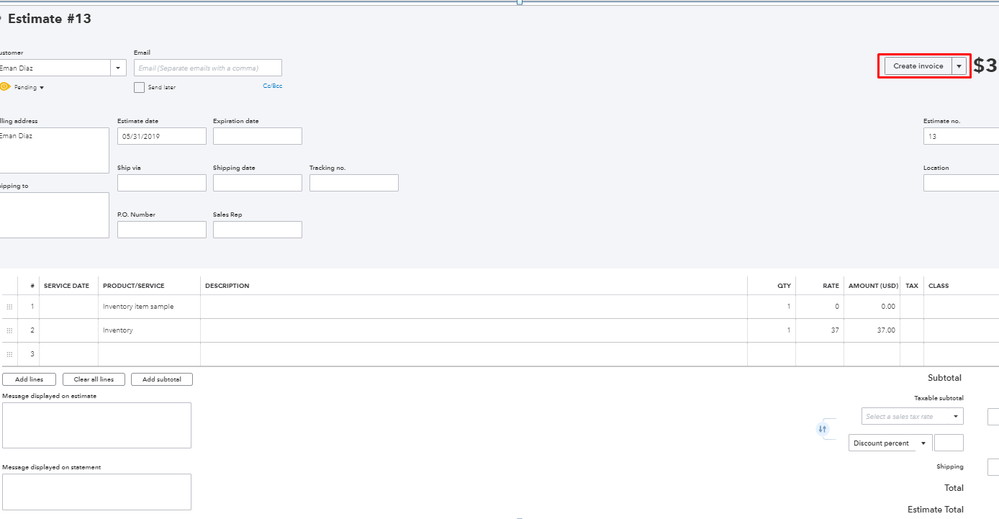Open the Select a sales tax rate dropdown
The height and width of the screenshot is (519, 999).
pyautogui.click(x=912, y=416)
